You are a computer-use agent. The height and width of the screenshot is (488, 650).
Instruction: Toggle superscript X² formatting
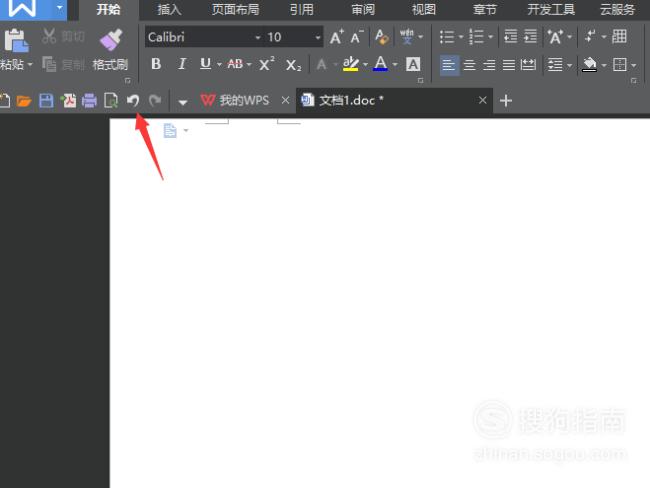tap(267, 64)
